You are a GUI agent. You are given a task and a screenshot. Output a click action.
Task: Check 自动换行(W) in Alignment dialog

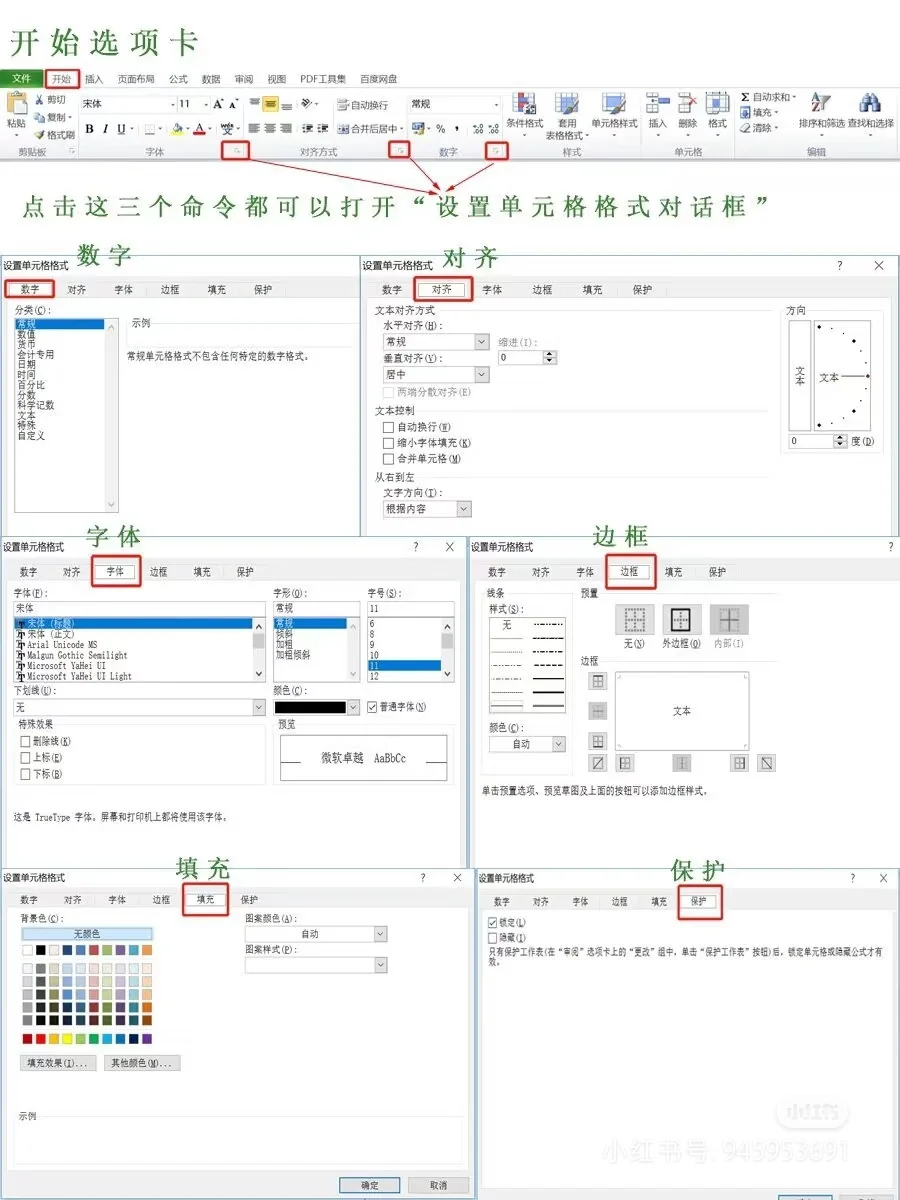point(389,427)
